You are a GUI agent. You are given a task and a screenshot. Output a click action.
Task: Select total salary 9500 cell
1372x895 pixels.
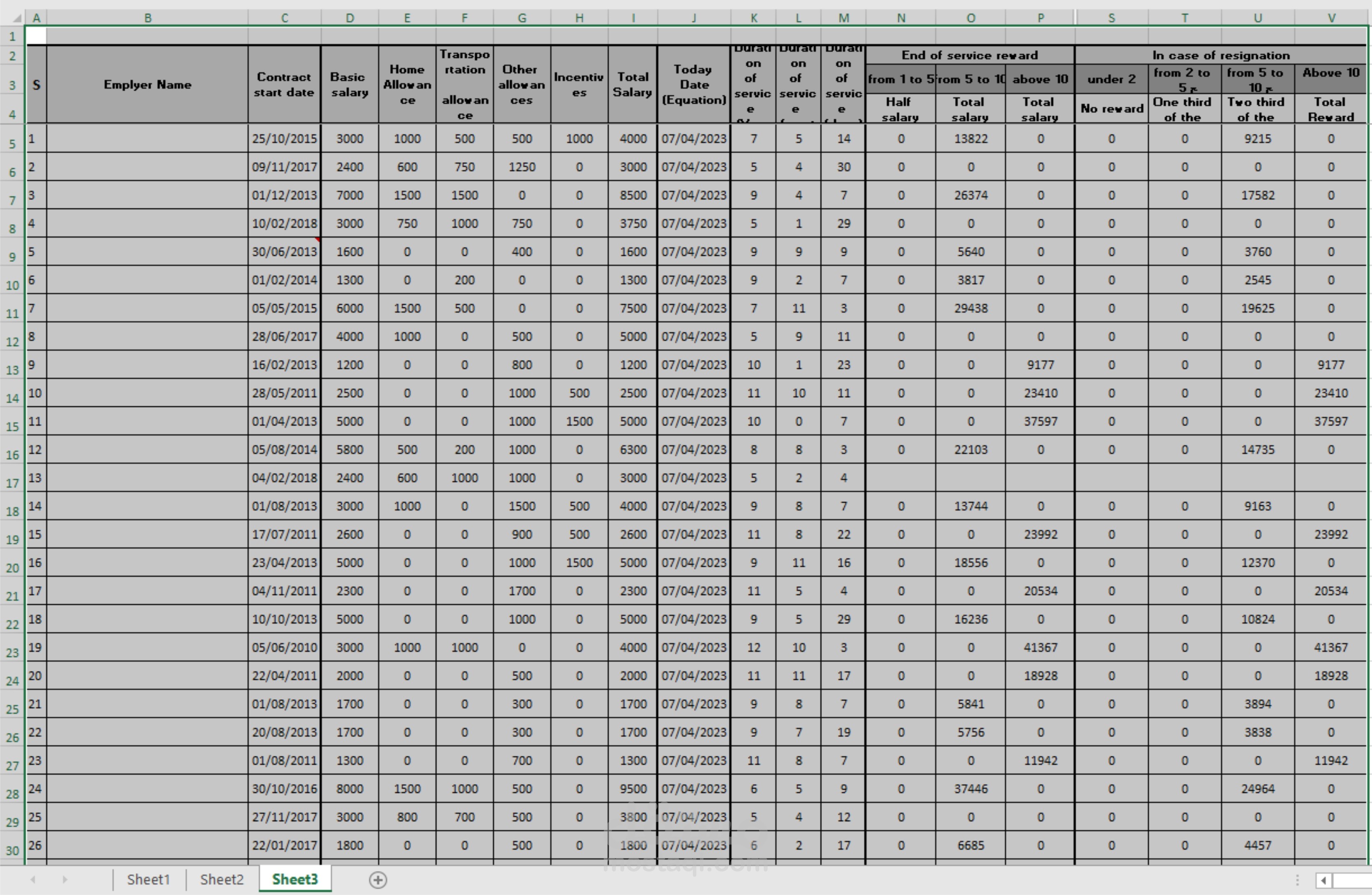click(x=632, y=788)
